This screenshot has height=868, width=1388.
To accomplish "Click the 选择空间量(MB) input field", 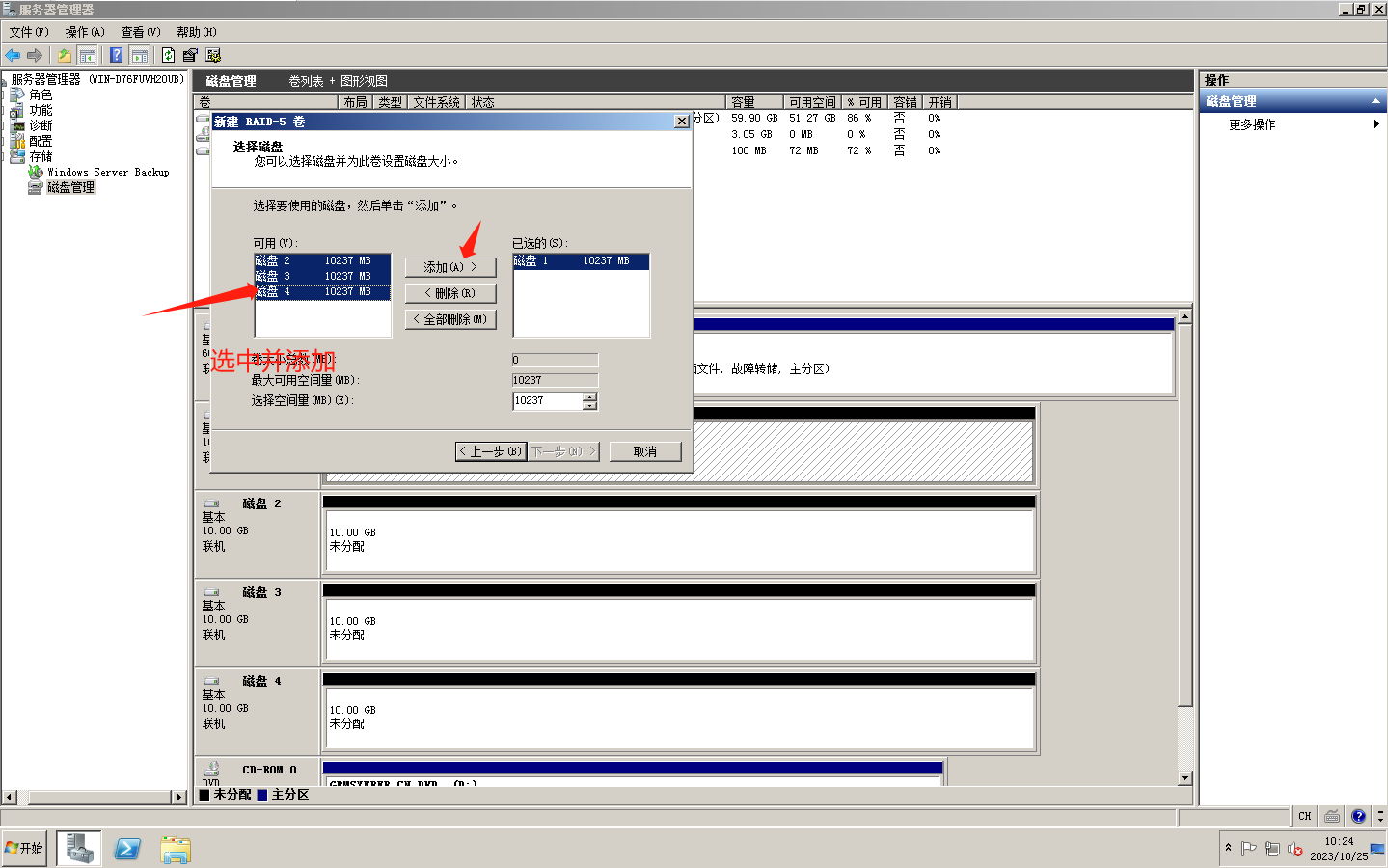I will [x=547, y=400].
